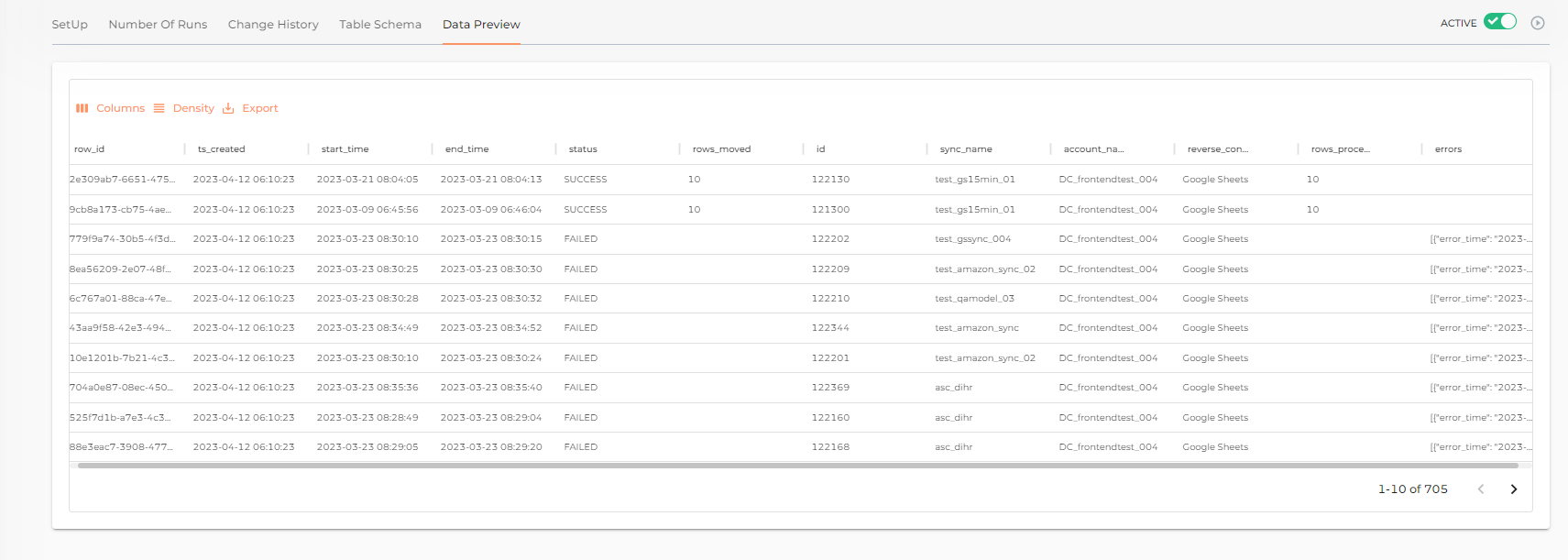
Task: Select row id cell 525f7d1b-a7e3-4c3...
Action: coord(120,418)
